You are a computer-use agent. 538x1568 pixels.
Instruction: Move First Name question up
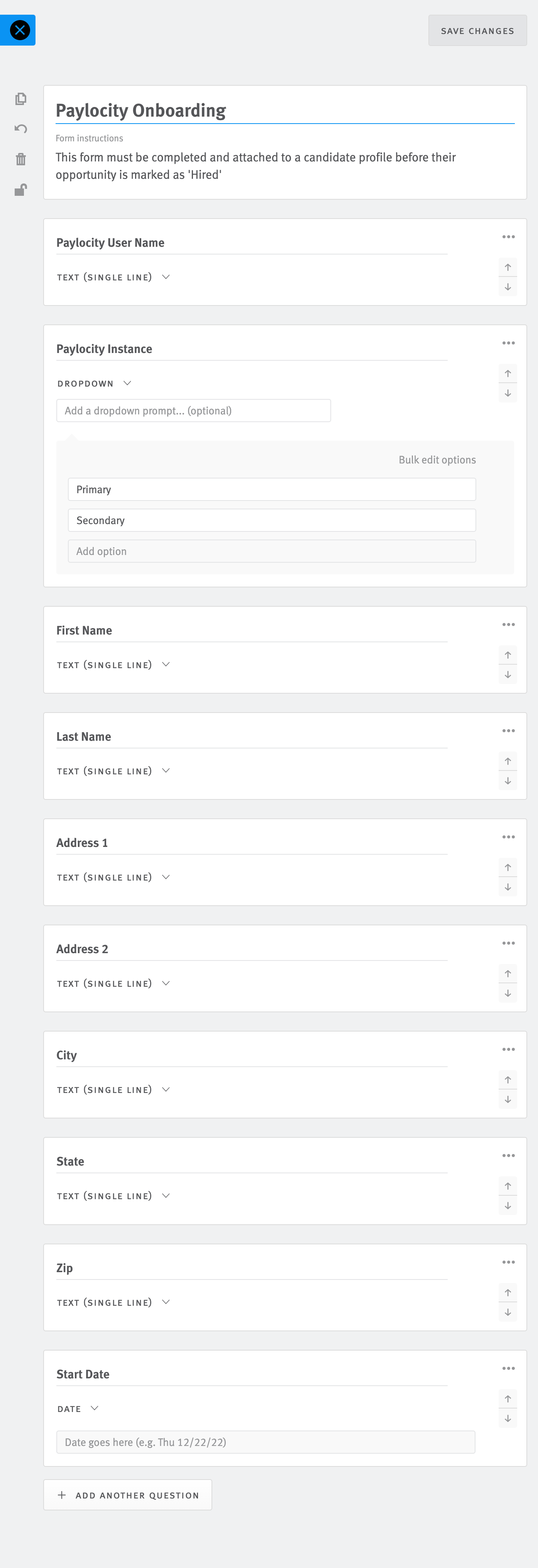tap(508, 654)
